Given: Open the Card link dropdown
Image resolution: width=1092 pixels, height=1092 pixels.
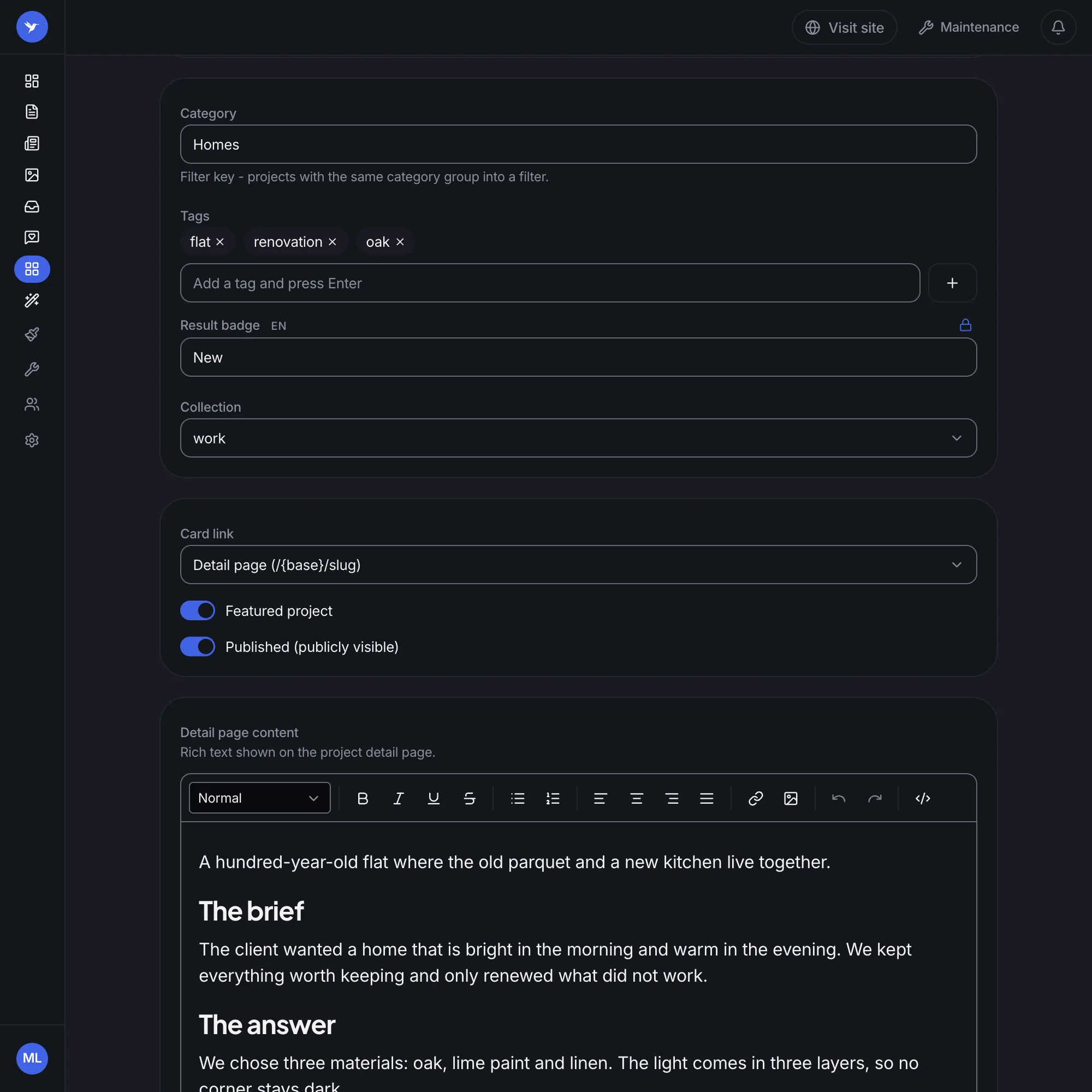Looking at the screenshot, I should [578, 565].
